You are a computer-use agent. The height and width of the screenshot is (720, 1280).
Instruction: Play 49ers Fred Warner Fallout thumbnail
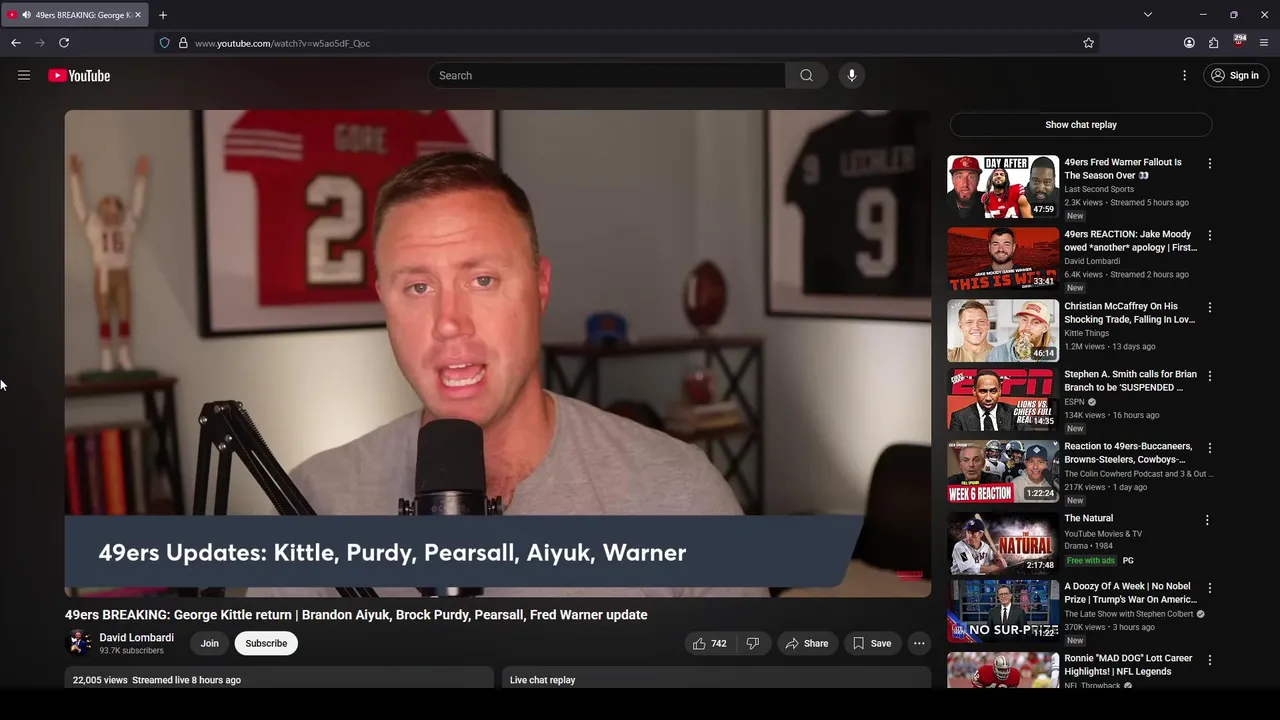tap(1003, 186)
